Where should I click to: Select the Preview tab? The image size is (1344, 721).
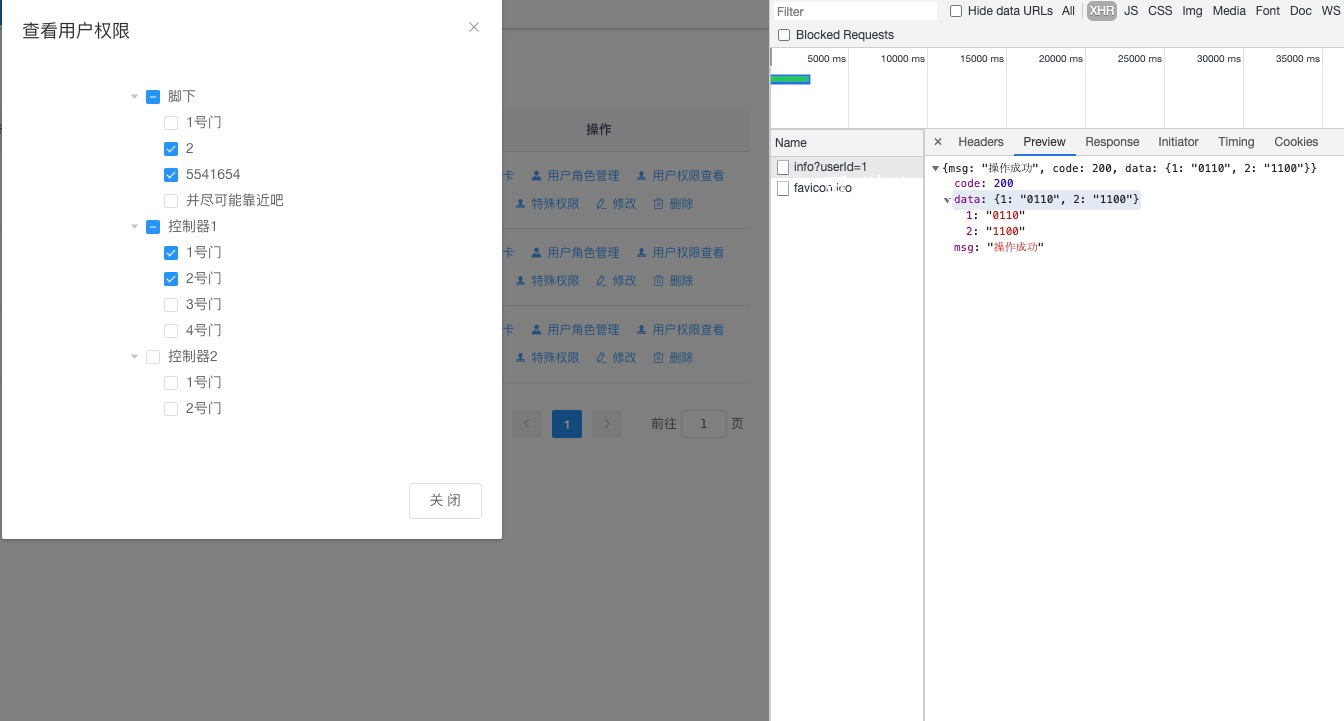point(1044,142)
